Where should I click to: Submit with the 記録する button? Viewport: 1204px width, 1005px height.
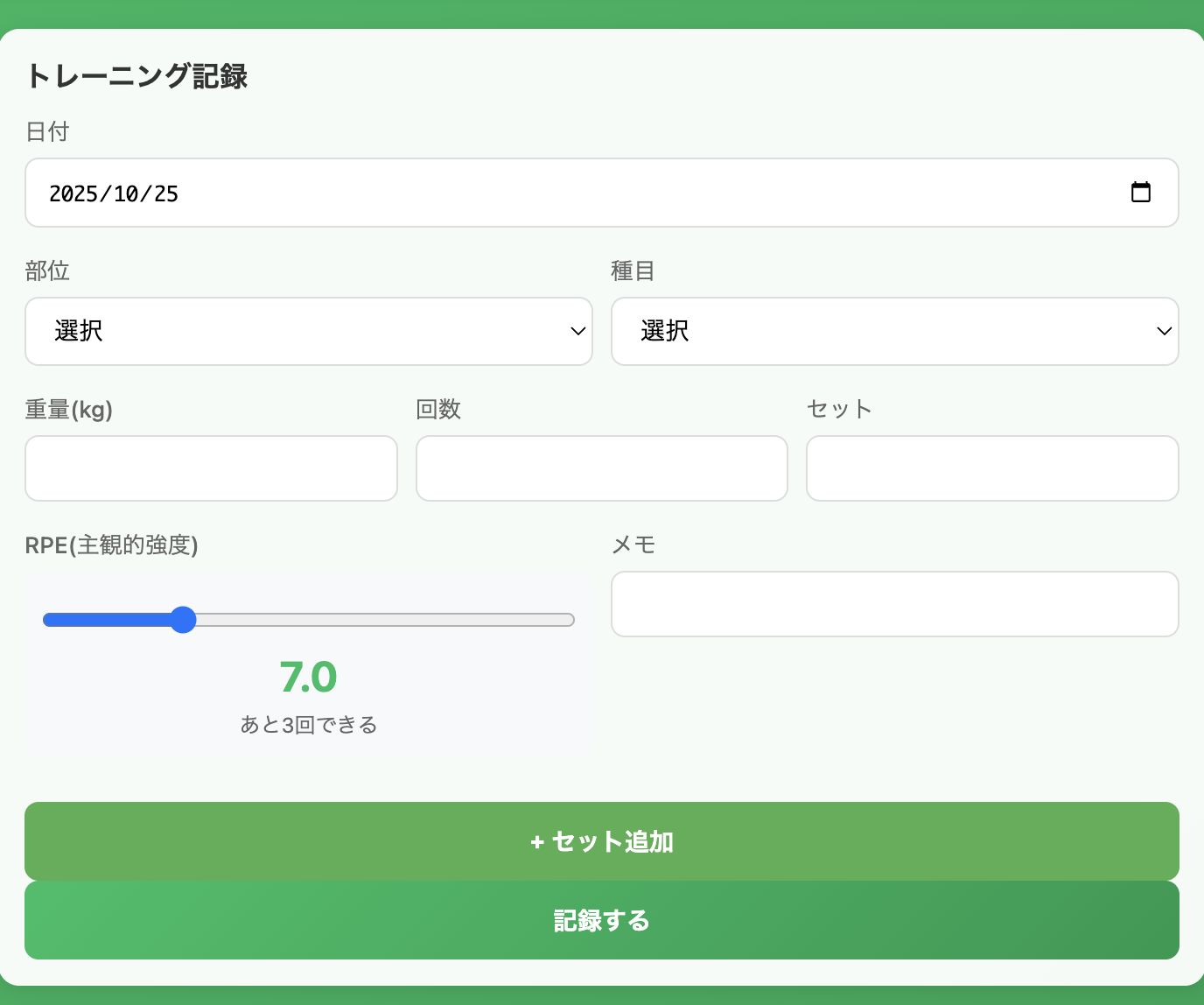click(x=601, y=920)
